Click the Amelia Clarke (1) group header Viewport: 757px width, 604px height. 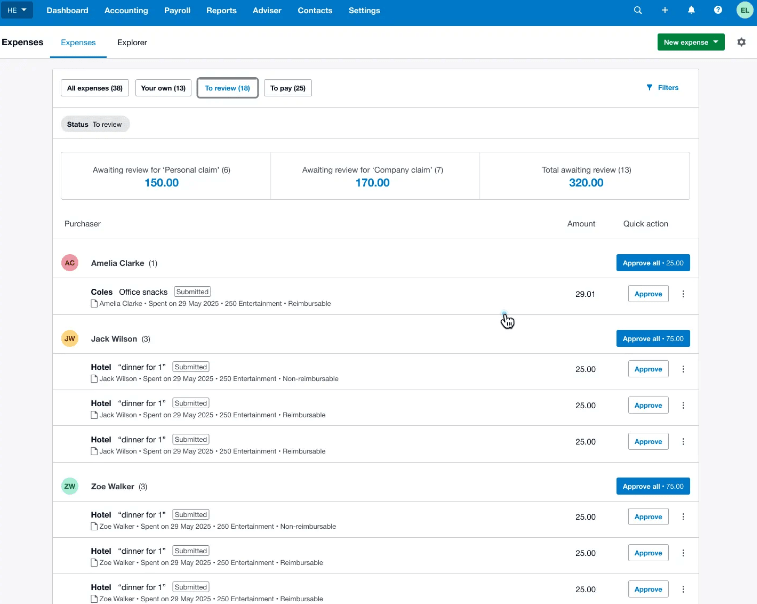[x=376, y=263]
